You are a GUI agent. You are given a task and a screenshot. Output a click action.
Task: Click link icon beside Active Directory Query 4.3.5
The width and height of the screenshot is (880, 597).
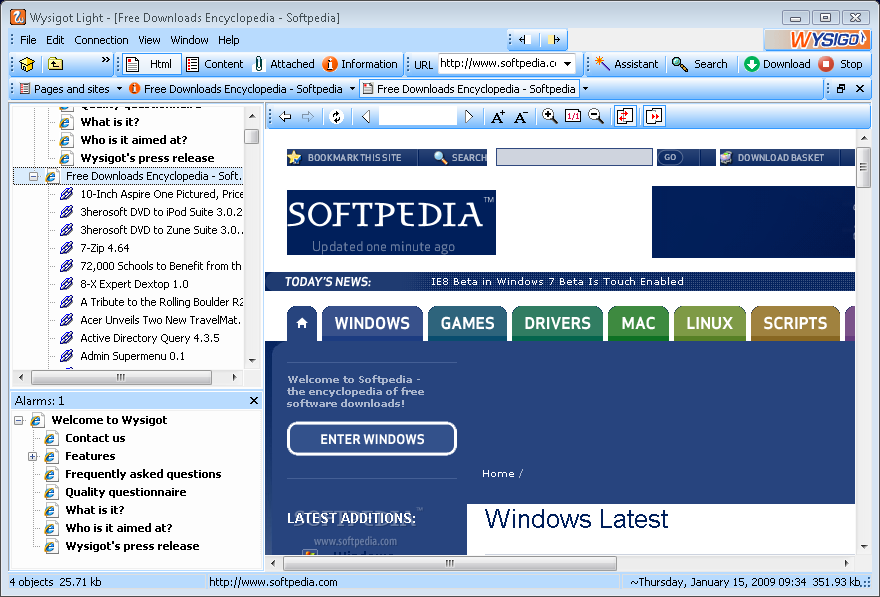[x=66, y=338]
